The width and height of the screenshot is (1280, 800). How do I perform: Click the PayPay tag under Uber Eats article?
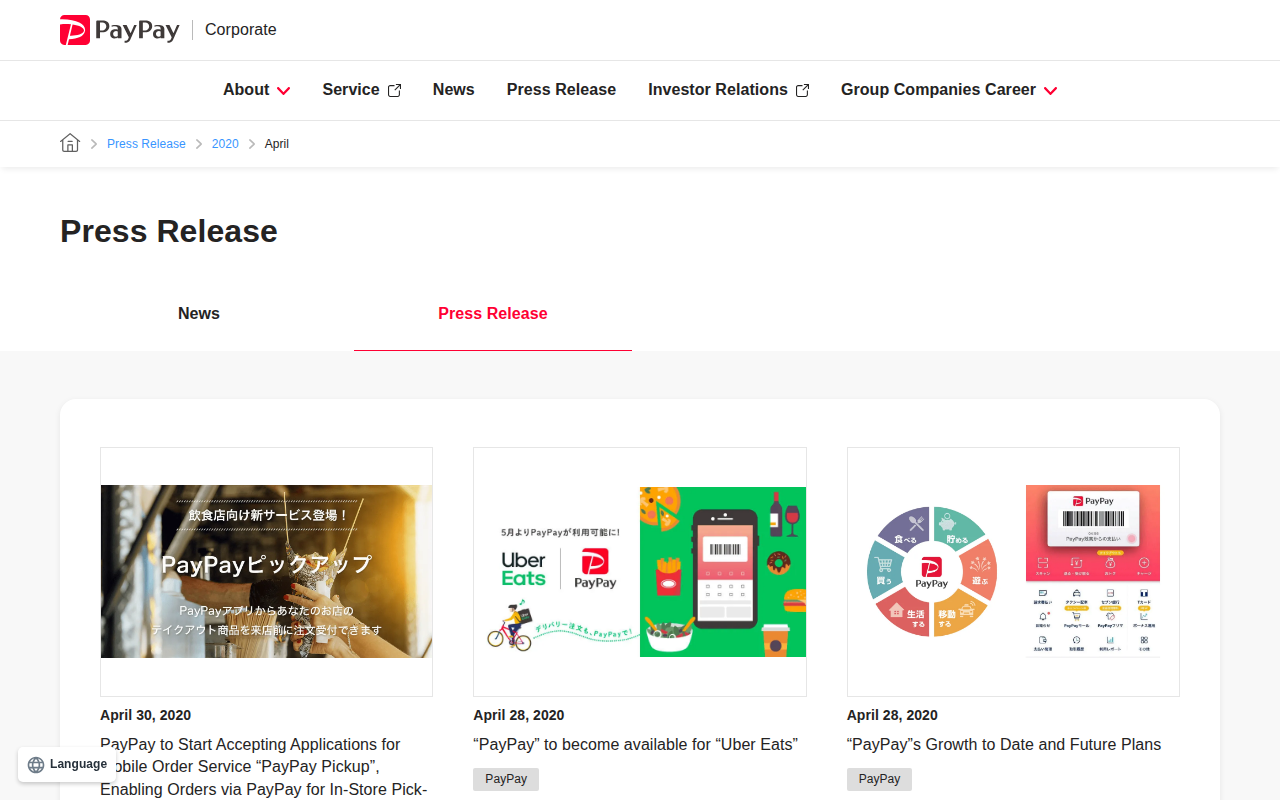(x=506, y=779)
